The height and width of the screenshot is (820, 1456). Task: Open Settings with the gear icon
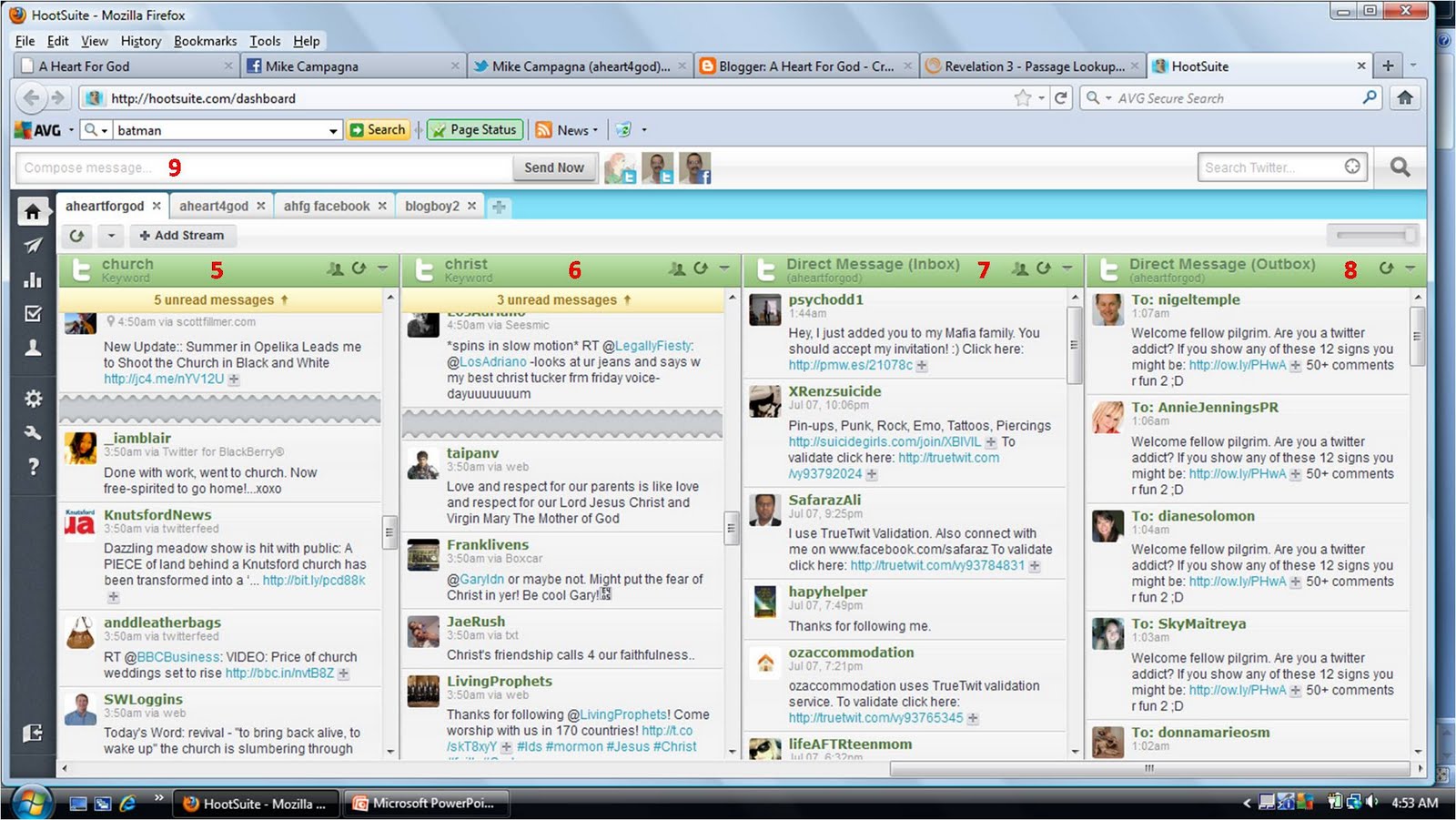(x=33, y=398)
